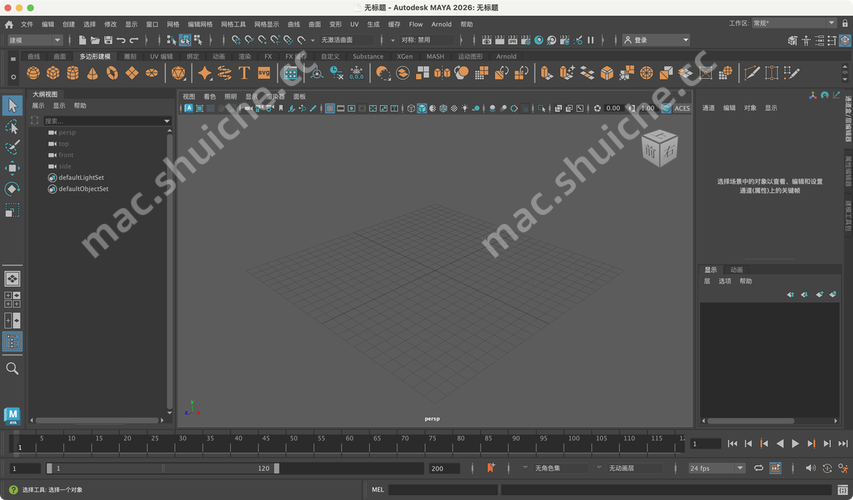The width and height of the screenshot is (853, 500).
Task: Create a new scene with file icon
Action: (x=82, y=40)
